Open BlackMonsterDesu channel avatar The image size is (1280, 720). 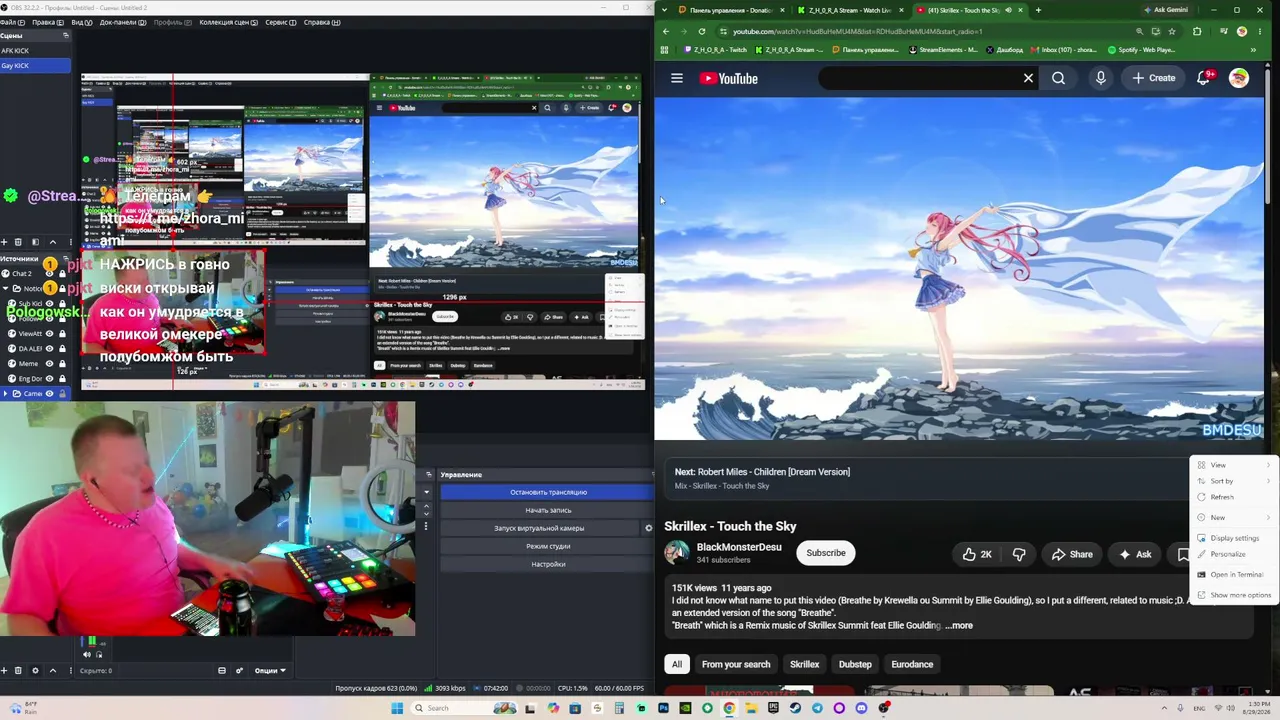click(677, 553)
